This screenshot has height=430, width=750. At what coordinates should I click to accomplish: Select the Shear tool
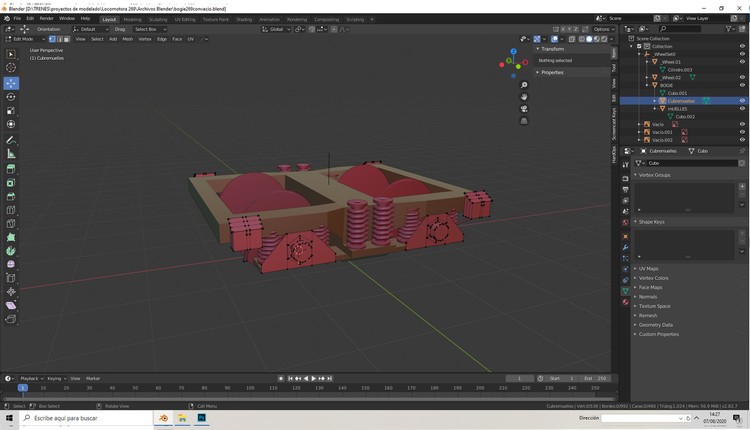11,305
